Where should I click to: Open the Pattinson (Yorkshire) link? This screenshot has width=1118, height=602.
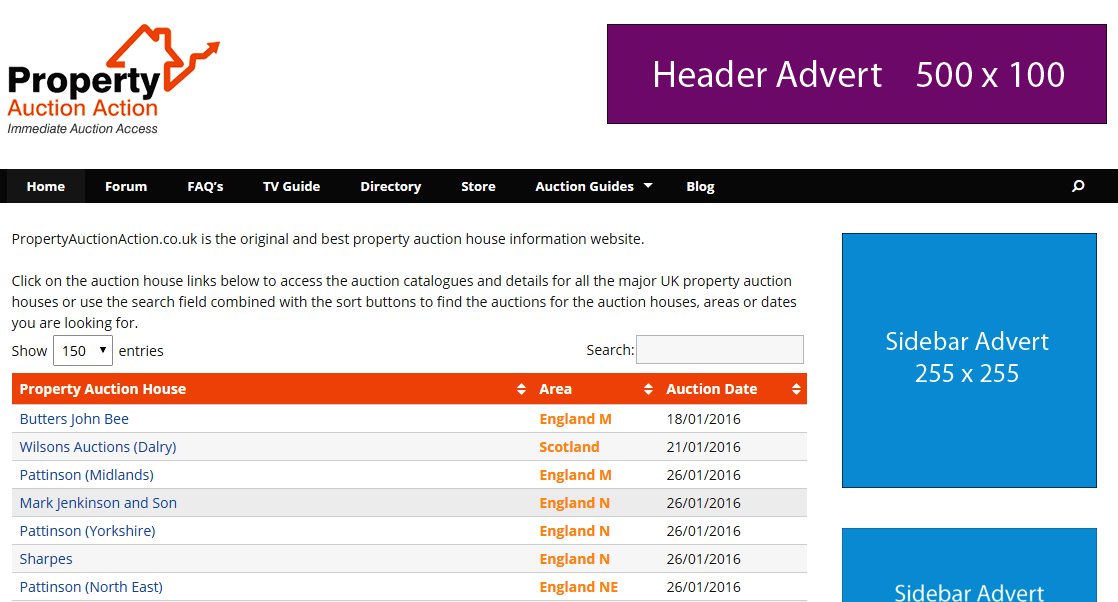(87, 531)
